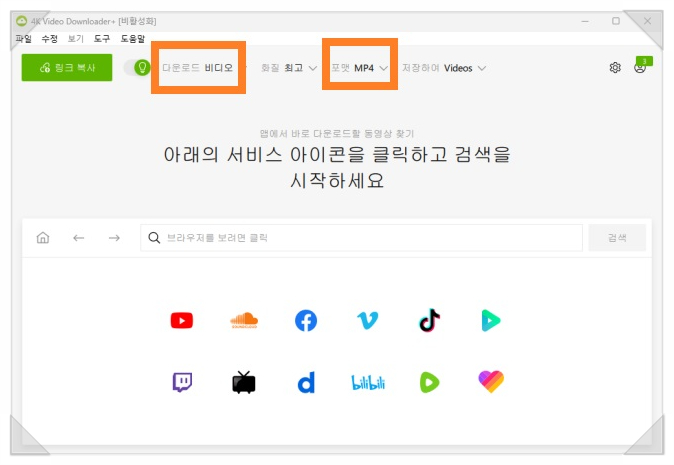Minimize the 4K Video Downloader+ window
The image size is (674, 465).
585,21
